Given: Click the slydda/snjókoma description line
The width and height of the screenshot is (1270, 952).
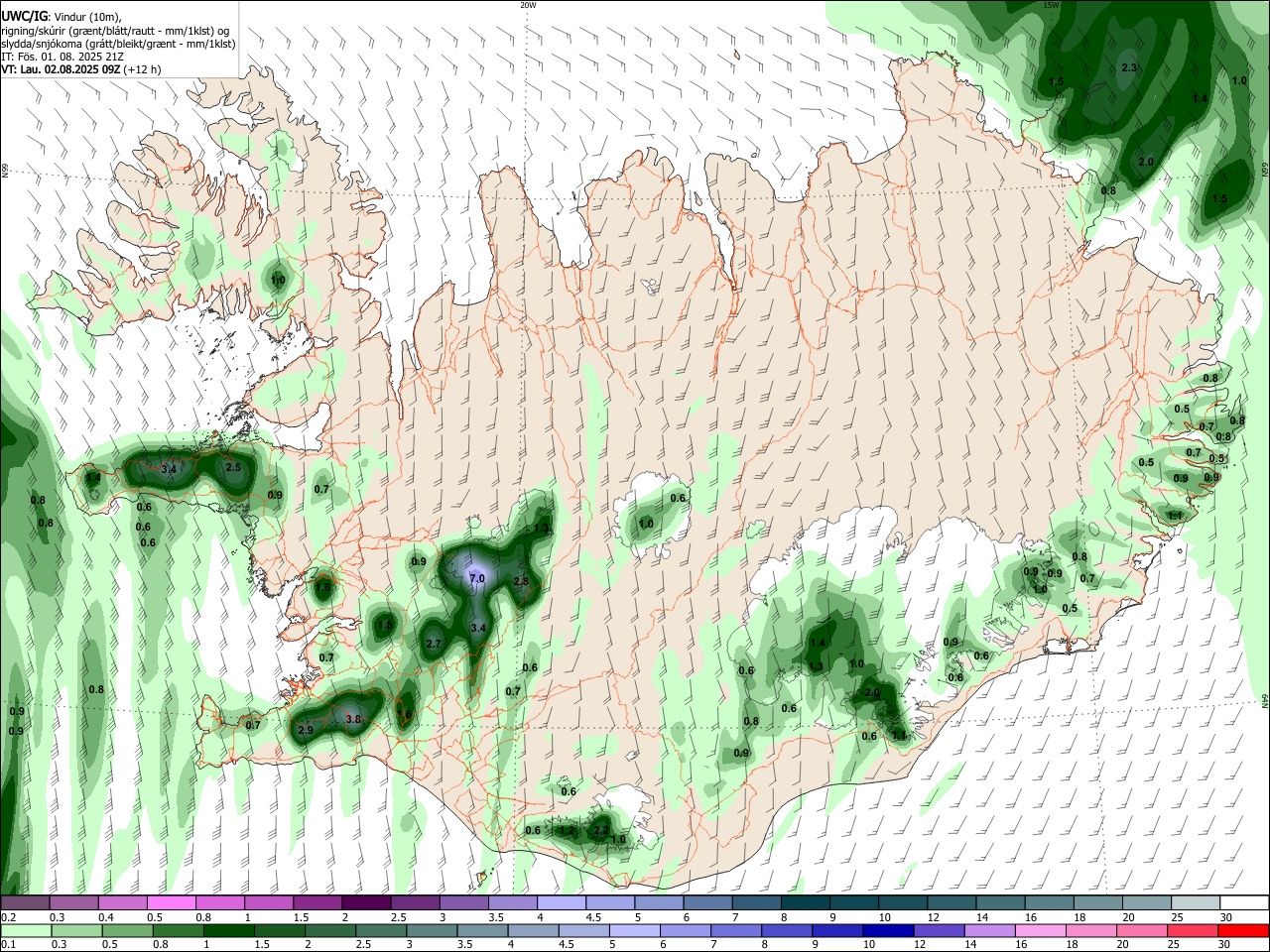Looking at the screenshot, I should click(x=118, y=44).
